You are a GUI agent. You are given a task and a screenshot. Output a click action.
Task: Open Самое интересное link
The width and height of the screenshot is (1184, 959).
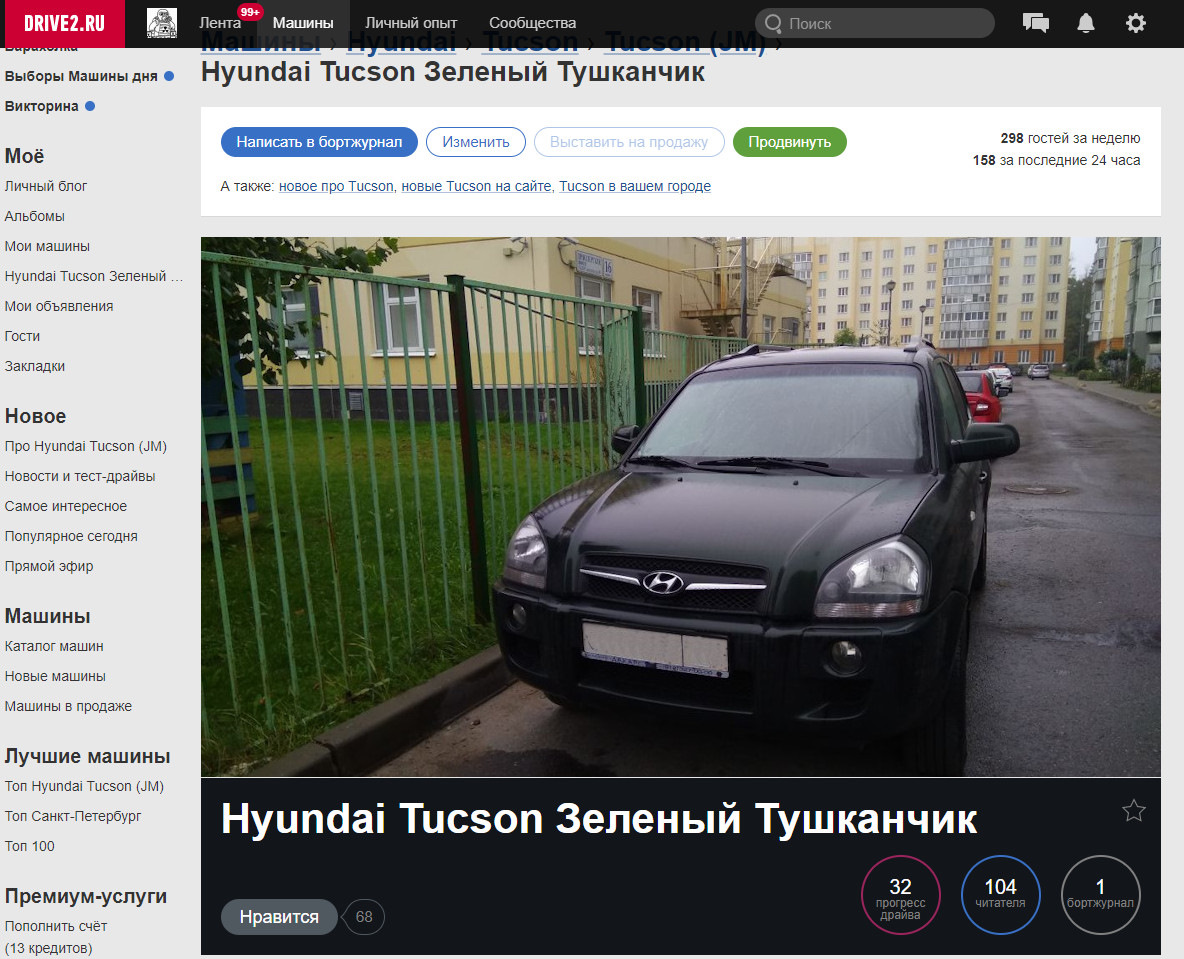tap(66, 506)
